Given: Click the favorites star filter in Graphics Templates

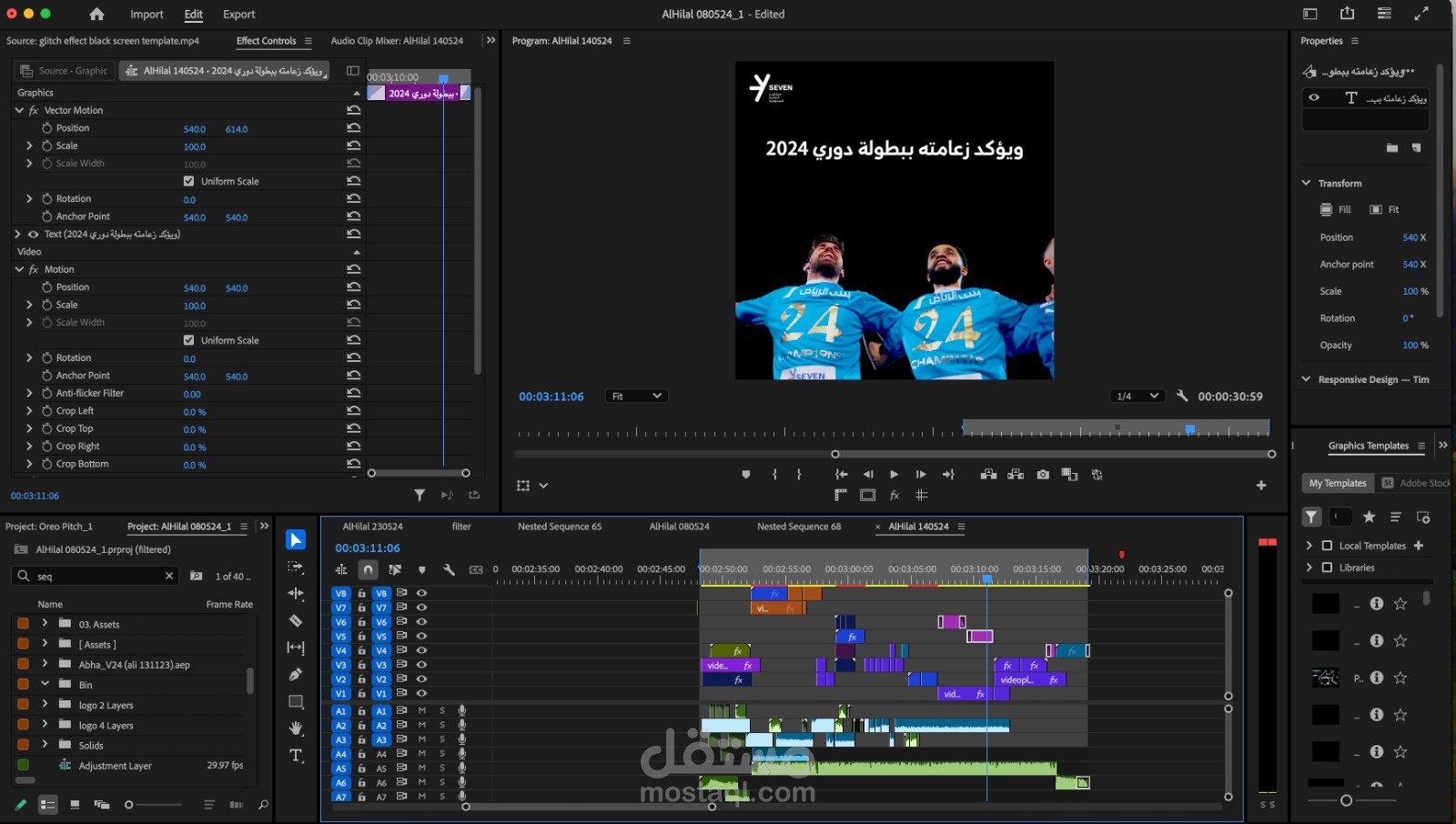Looking at the screenshot, I should [x=1369, y=518].
